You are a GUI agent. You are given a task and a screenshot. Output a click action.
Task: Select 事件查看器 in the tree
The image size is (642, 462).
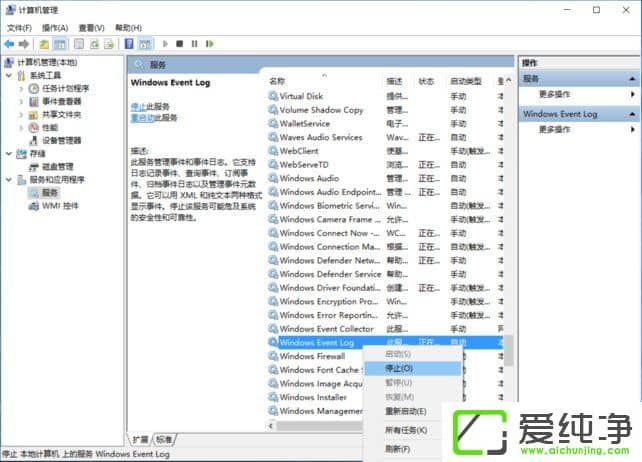(x=61, y=102)
